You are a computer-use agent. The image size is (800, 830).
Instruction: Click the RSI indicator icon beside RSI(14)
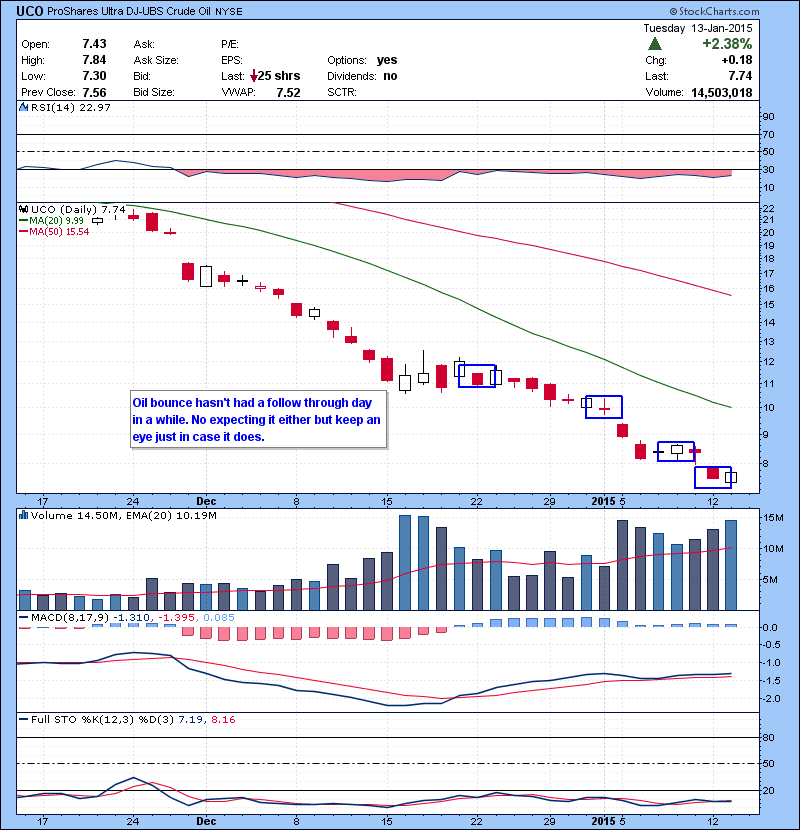point(23,107)
